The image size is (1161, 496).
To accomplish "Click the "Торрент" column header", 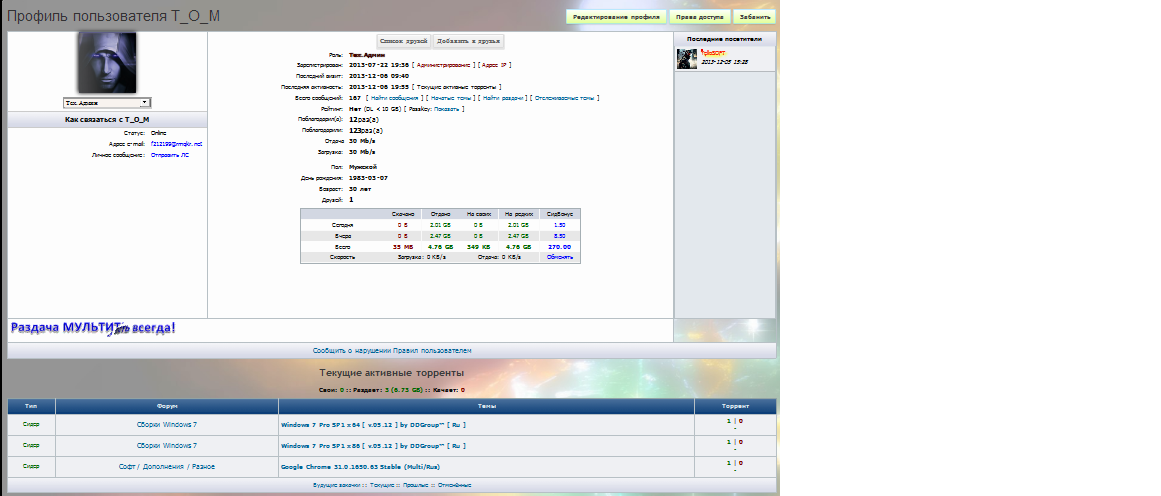I will (735, 406).
